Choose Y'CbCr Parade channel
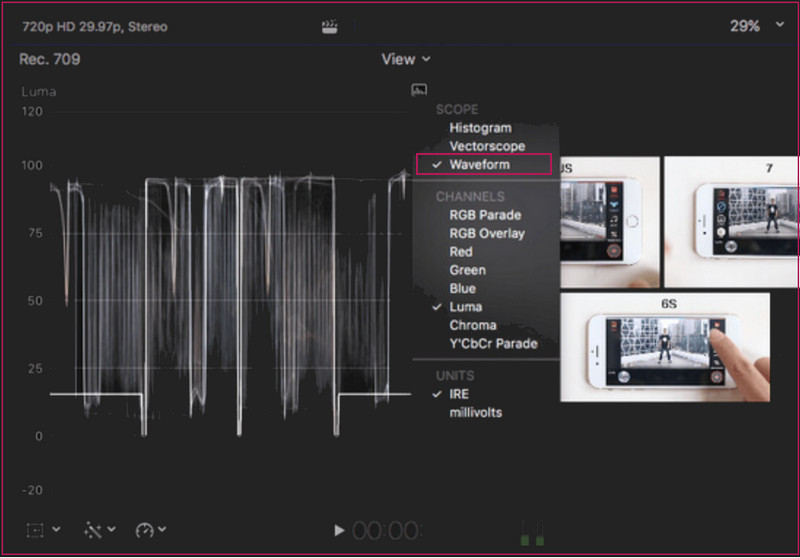The height and width of the screenshot is (558, 800). click(x=493, y=344)
